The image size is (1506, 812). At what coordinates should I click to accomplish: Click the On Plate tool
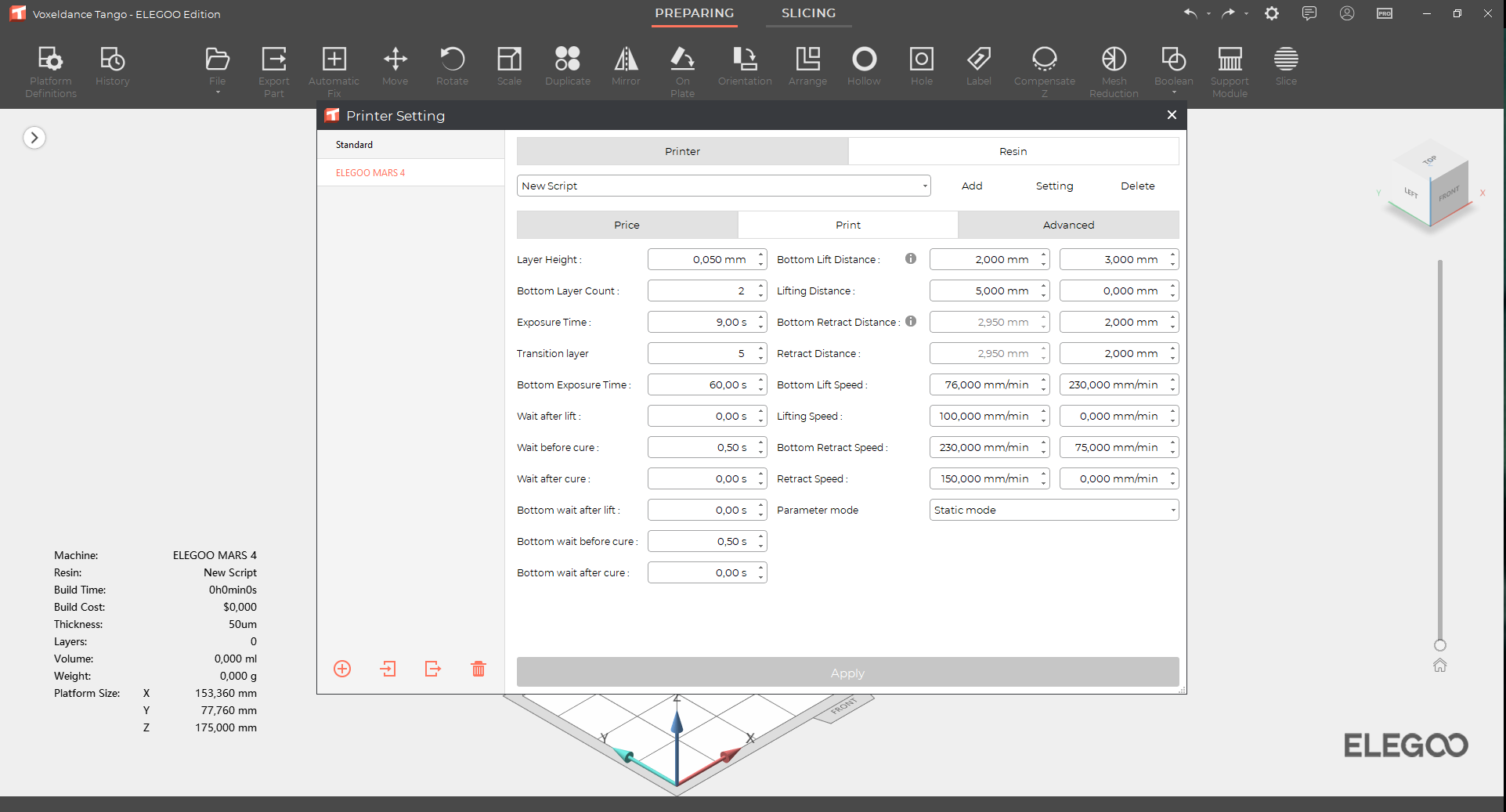click(683, 70)
